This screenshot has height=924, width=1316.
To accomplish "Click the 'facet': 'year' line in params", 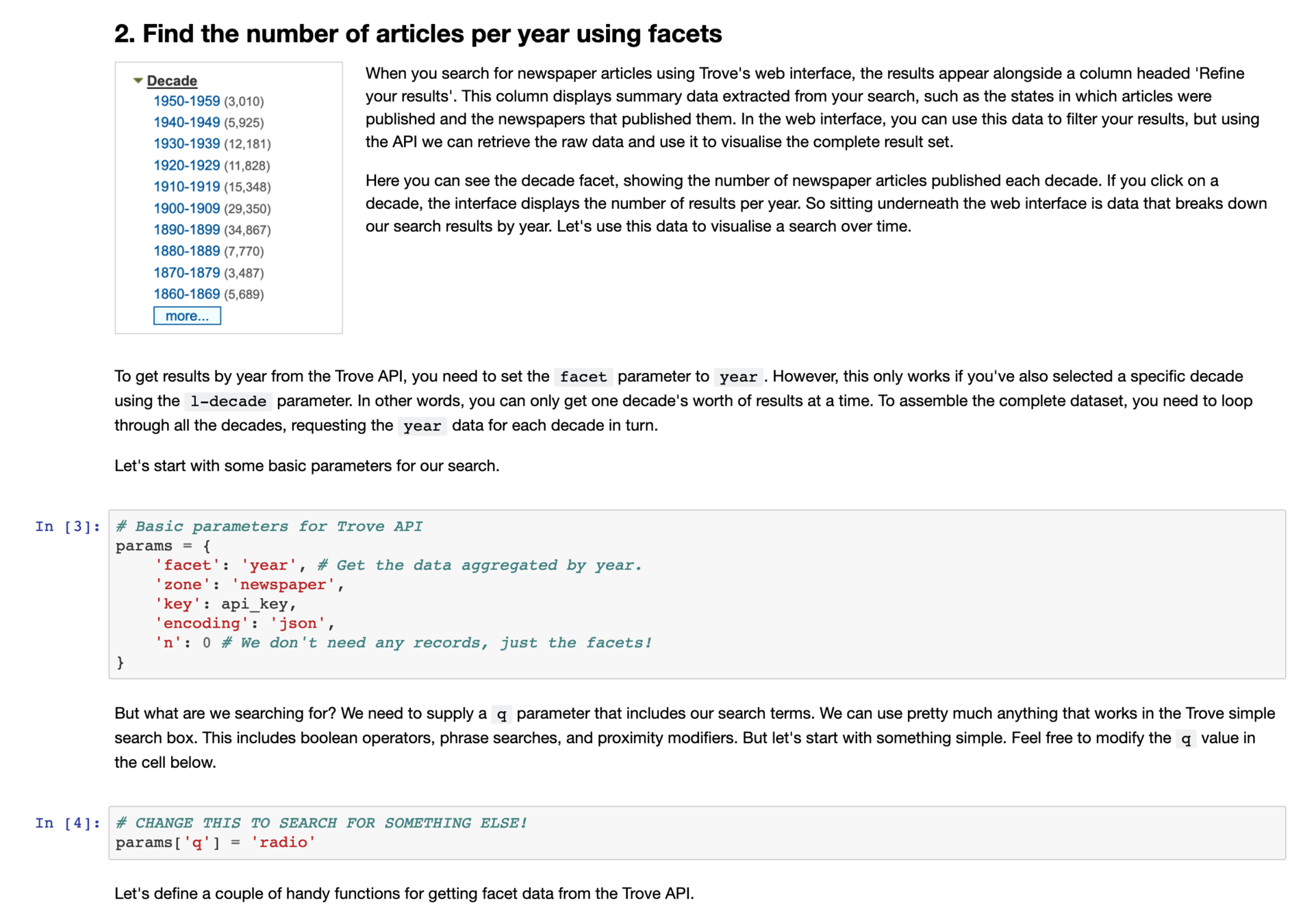I will 226,565.
